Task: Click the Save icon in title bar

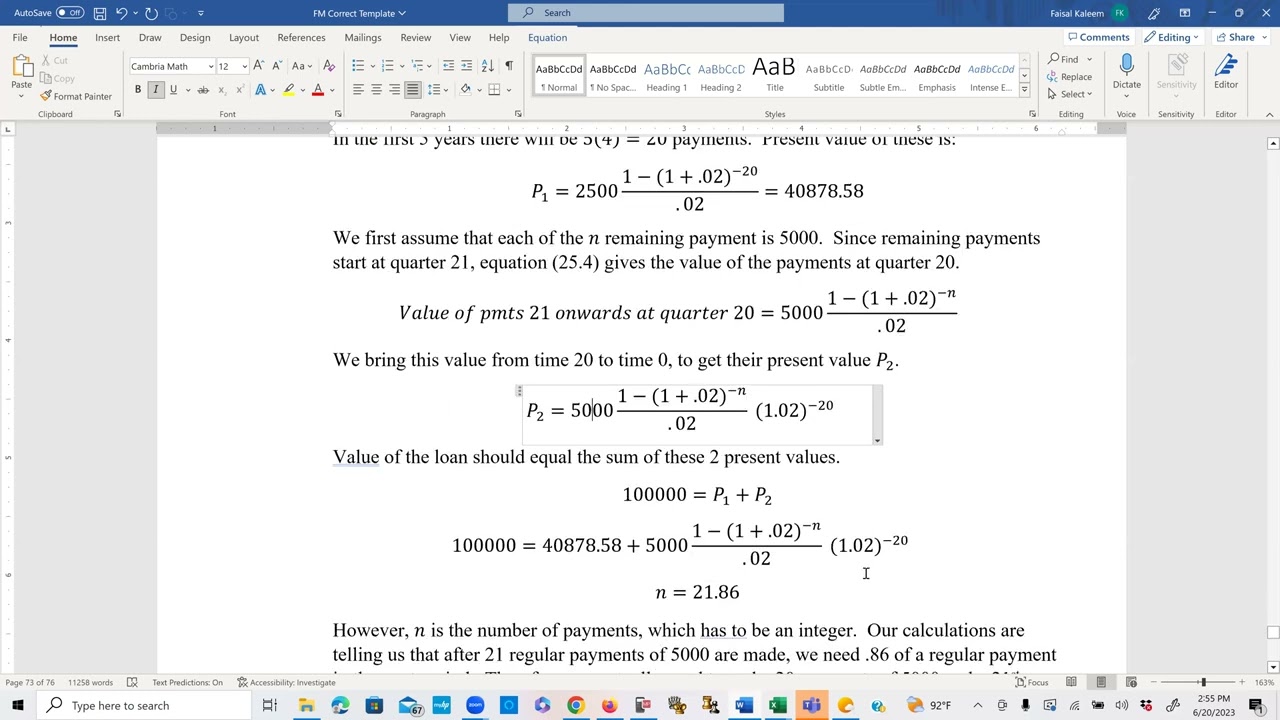Action: [x=100, y=13]
